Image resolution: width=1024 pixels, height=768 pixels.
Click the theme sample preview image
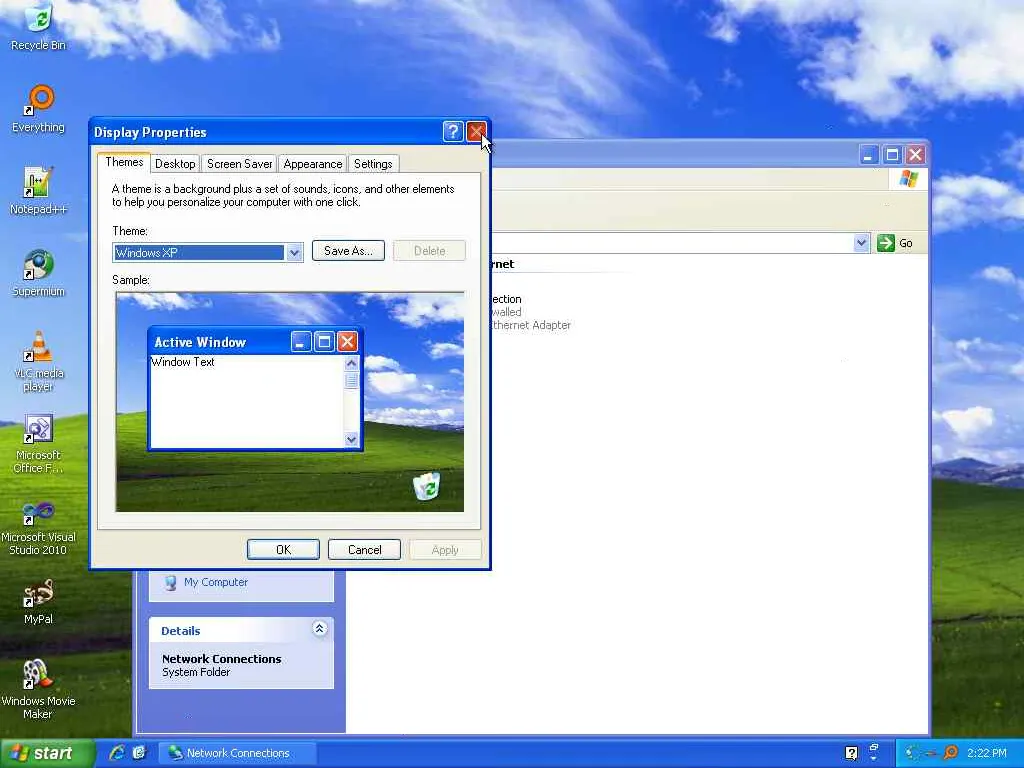click(290, 402)
